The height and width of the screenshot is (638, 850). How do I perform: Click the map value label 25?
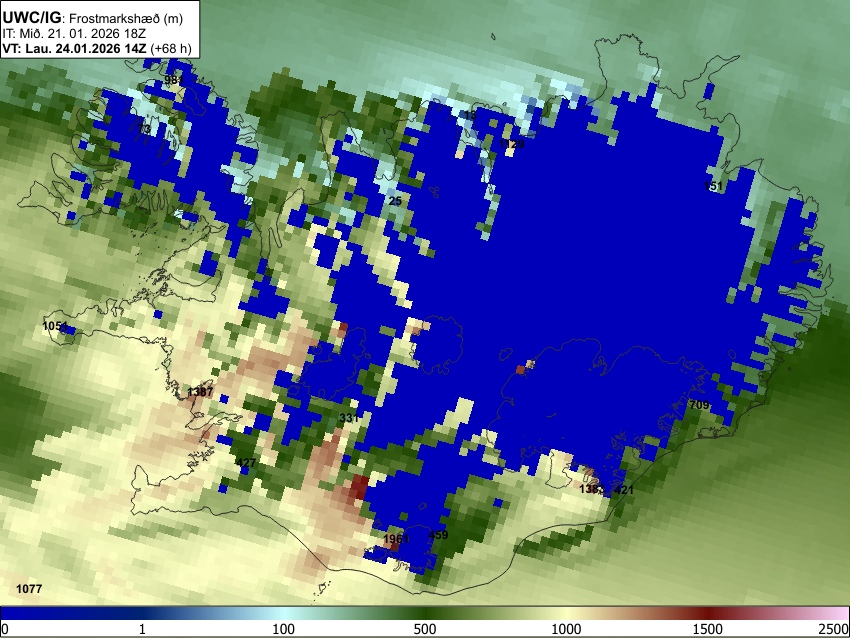click(395, 201)
